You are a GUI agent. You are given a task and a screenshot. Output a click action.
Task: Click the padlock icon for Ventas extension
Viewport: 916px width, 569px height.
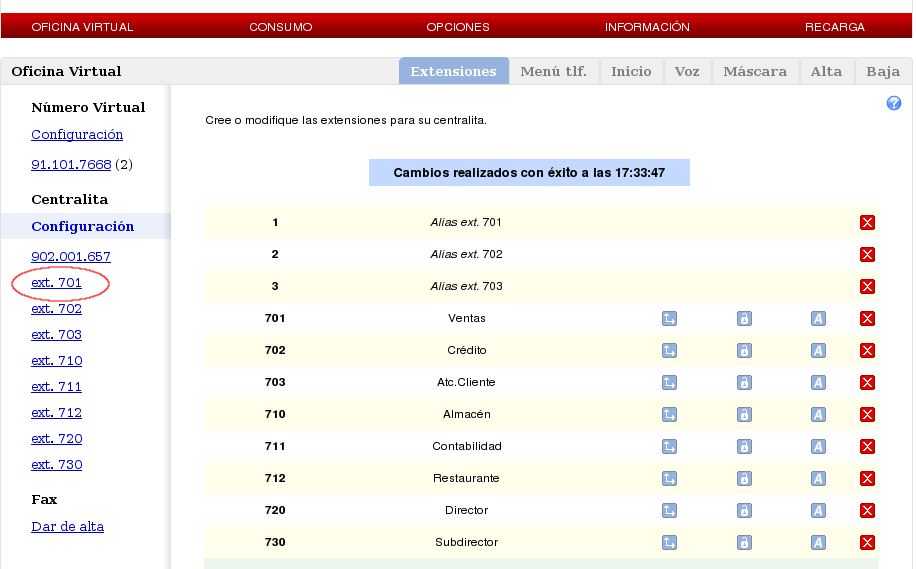(744, 319)
